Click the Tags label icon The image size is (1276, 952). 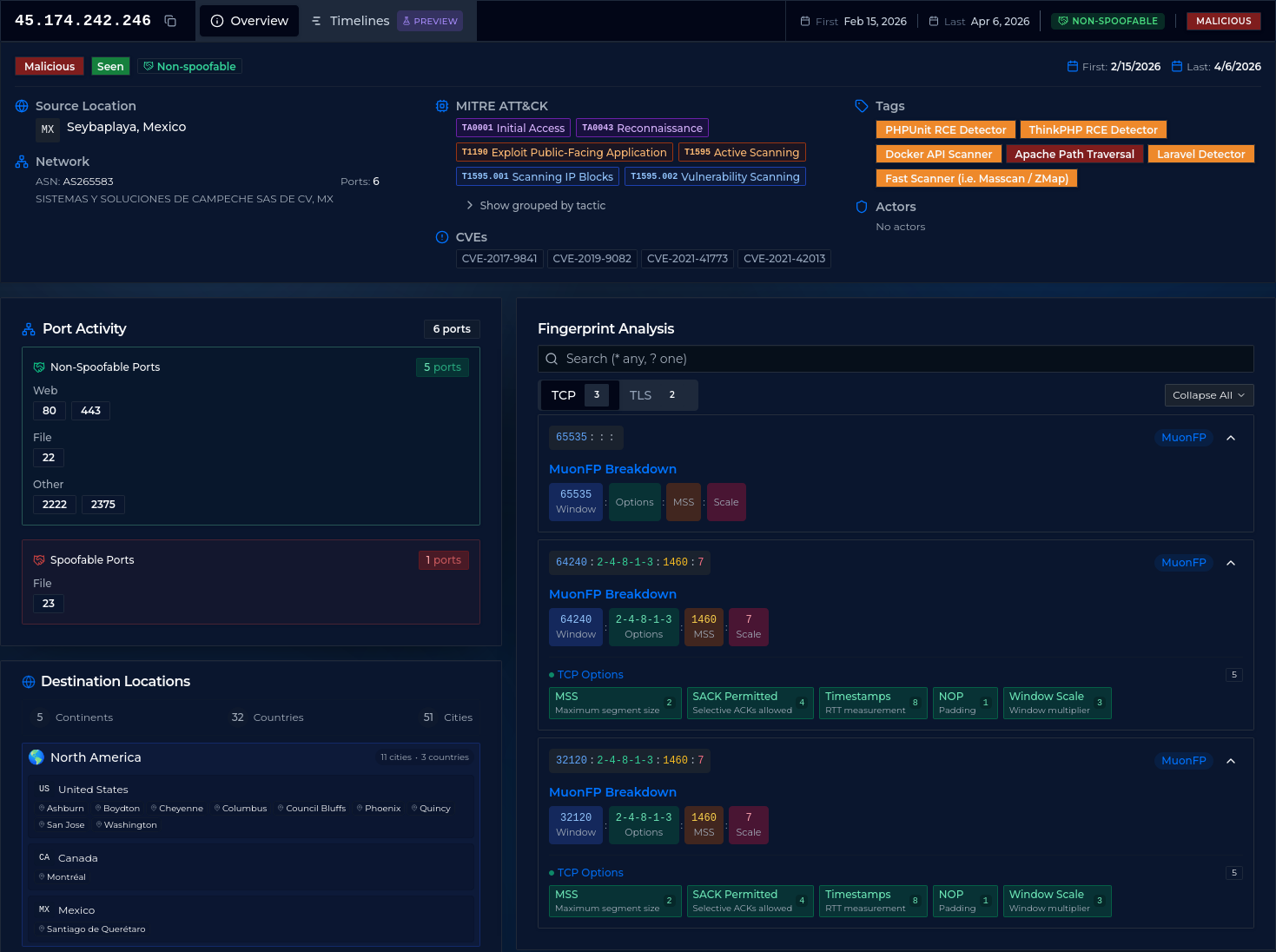(x=861, y=106)
